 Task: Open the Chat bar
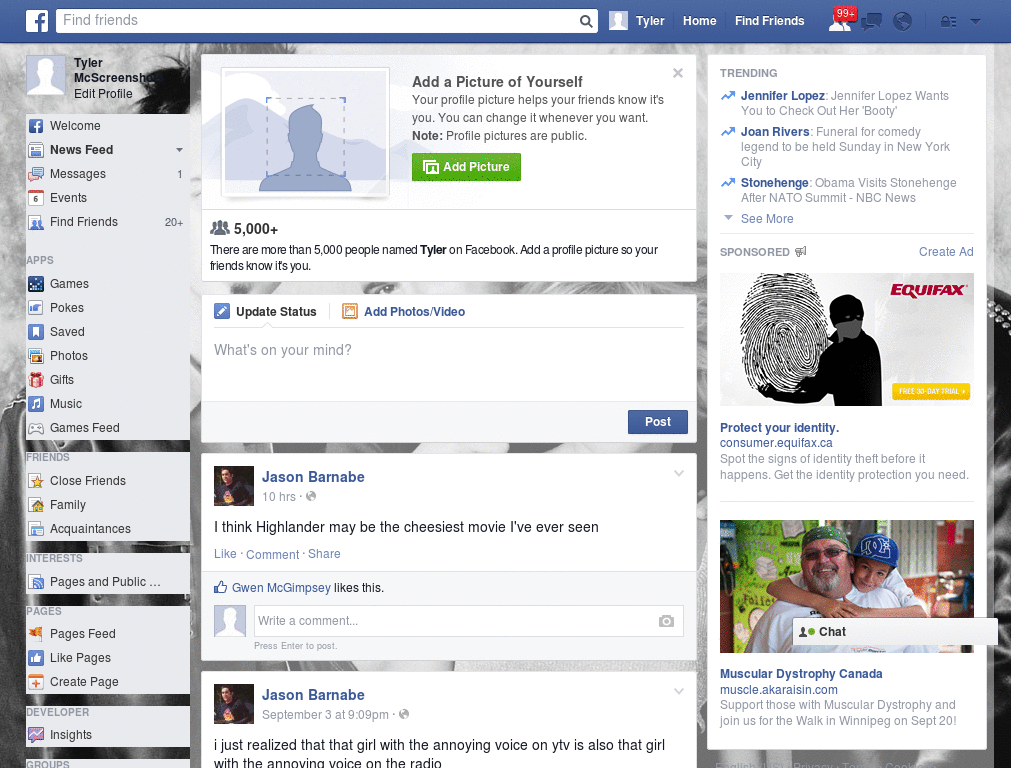click(895, 632)
